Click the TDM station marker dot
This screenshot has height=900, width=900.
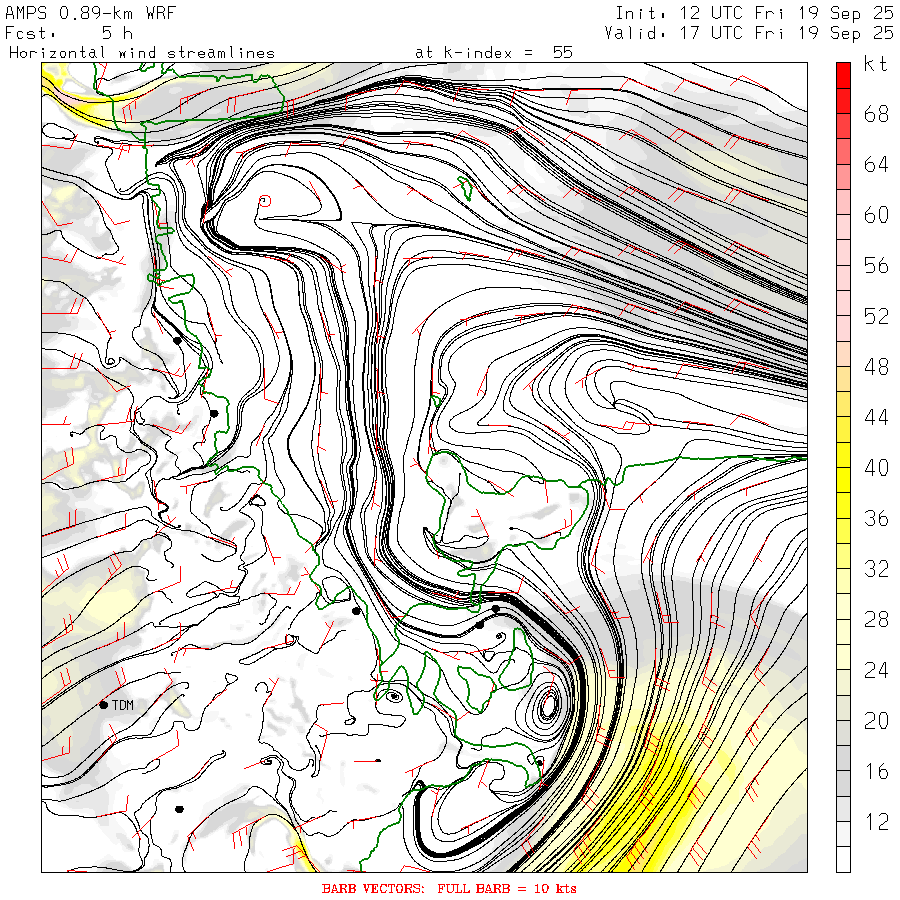[104, 705]
